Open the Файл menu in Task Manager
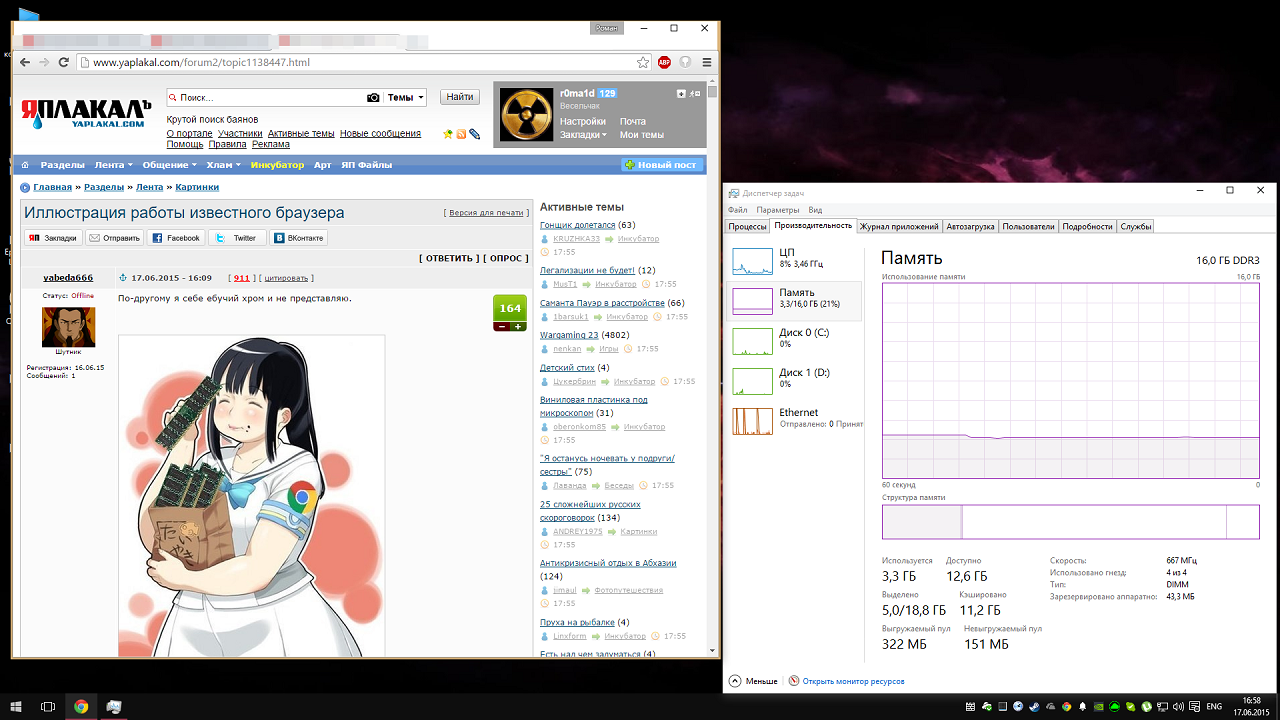The width and height of the screenshot is (1280, 720). [x=738, y=210]
